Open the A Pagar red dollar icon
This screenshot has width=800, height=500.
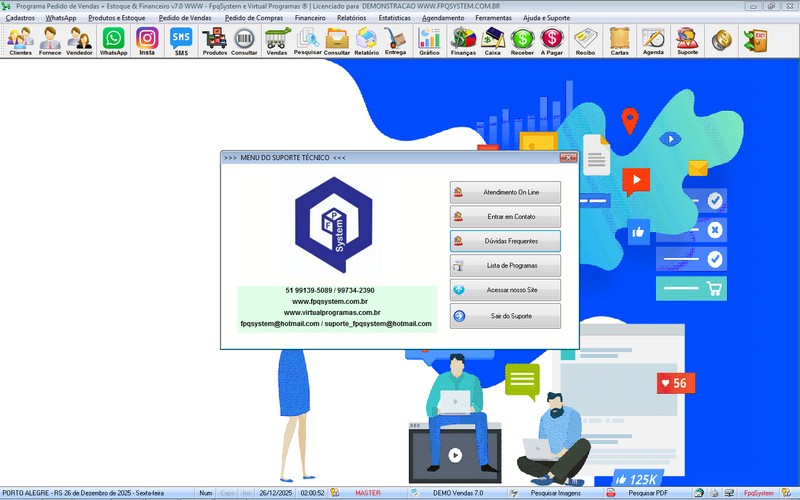[552, 41]
